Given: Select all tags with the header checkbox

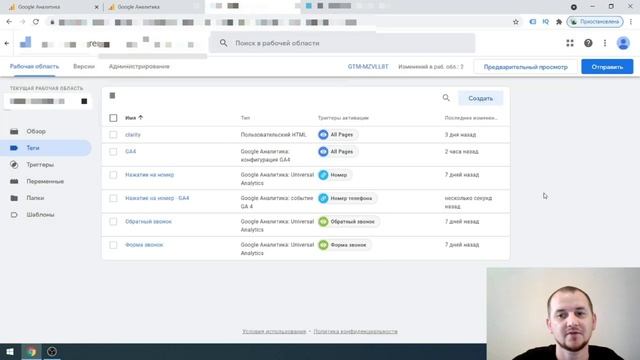Looking at the screenshot, I should coord(113,118).
